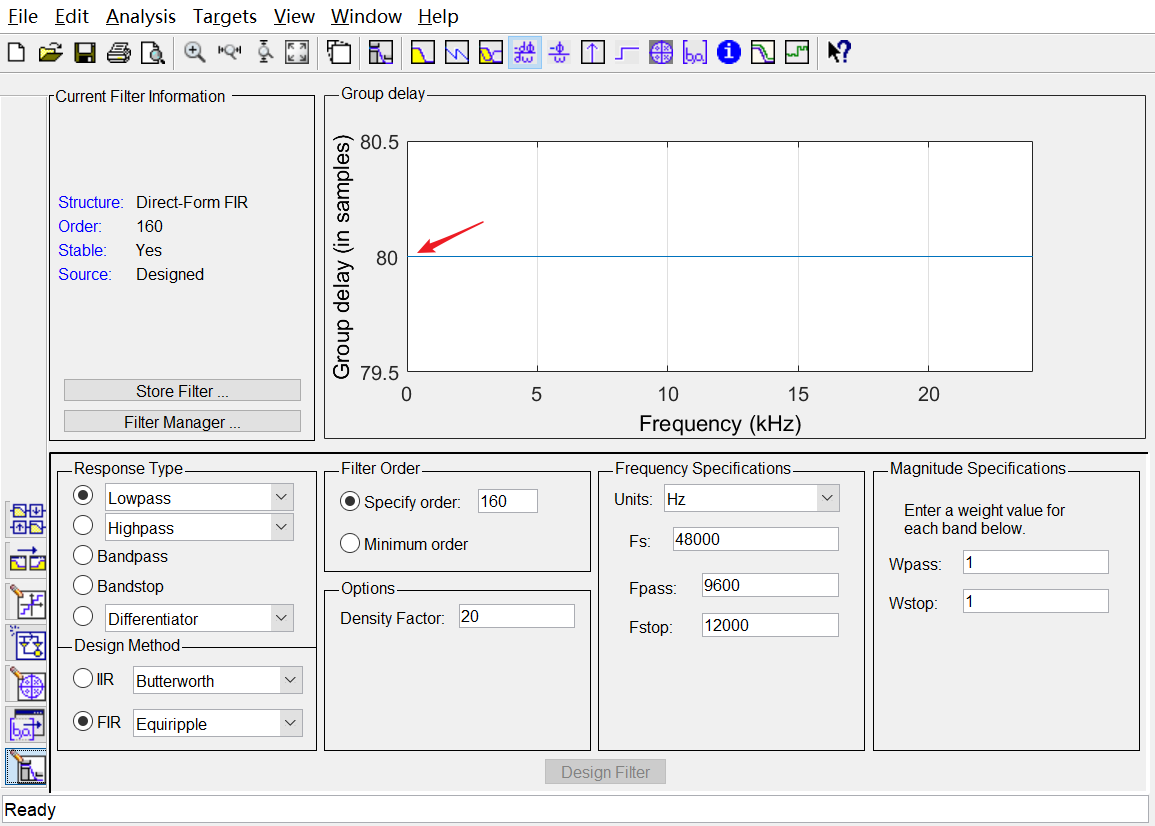The height and width of the screenshot is (826, 1155).
Task: Show Magnitude Response Estimate plot
Action: tap(762, 52)
